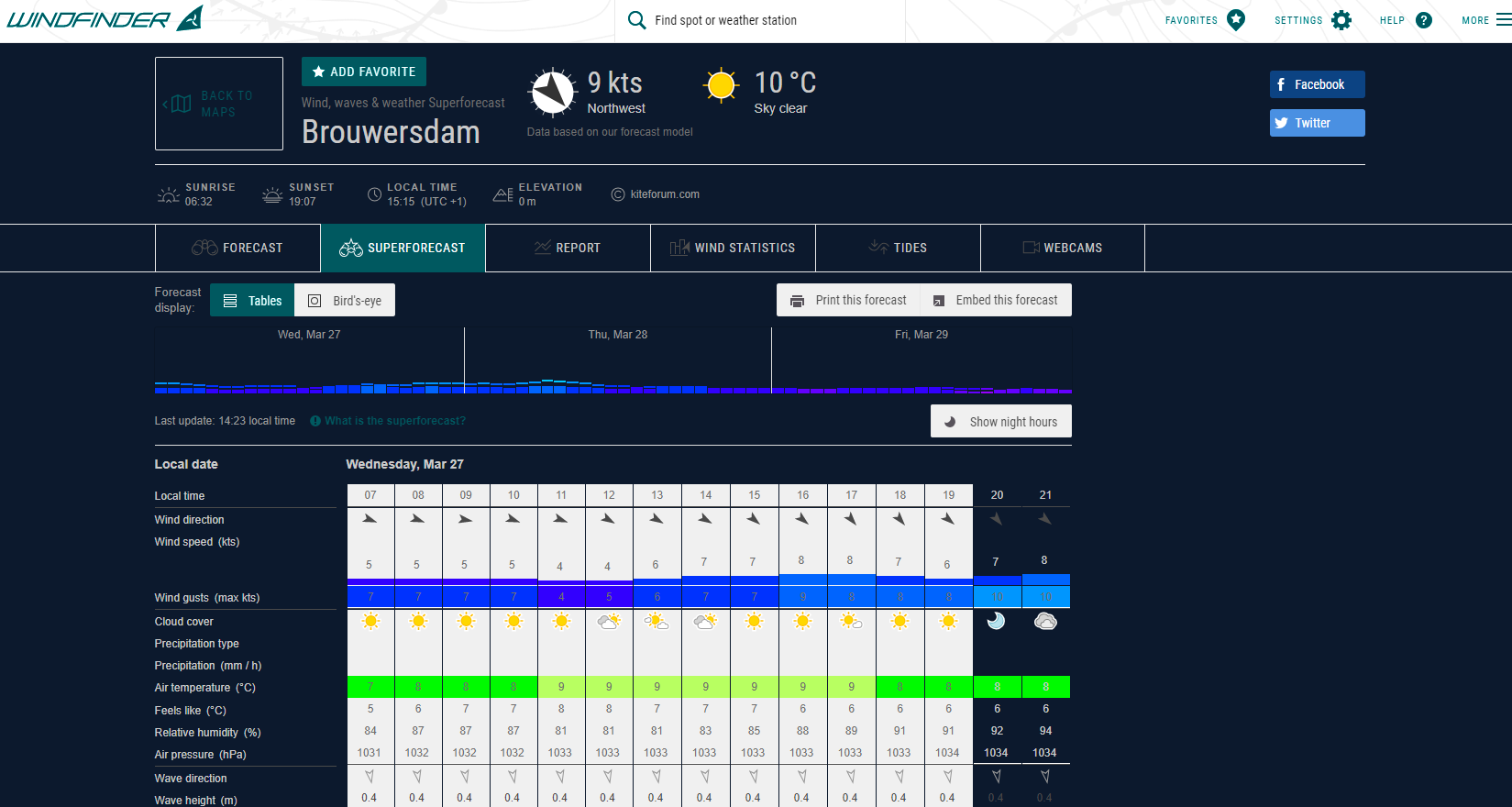Click humidity value 94
Viewport: 1512px width, 807px height.
[x=1045, y=731]
